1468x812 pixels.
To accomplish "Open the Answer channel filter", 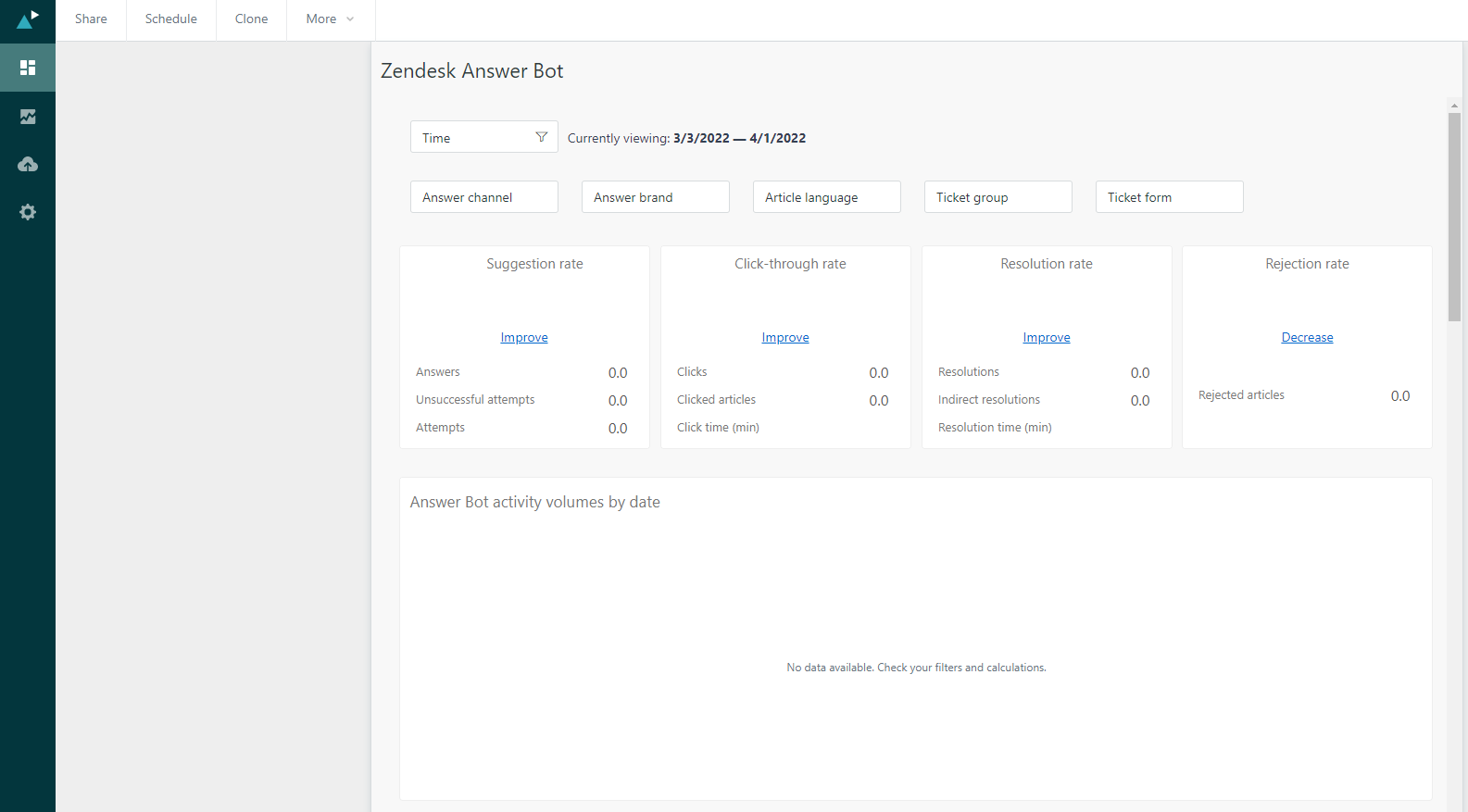I will pyautogui.click(x=484, y=197).
